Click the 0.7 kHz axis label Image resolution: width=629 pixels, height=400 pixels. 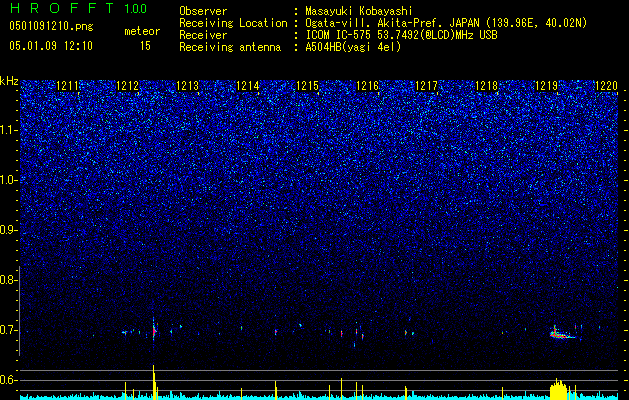9,330
